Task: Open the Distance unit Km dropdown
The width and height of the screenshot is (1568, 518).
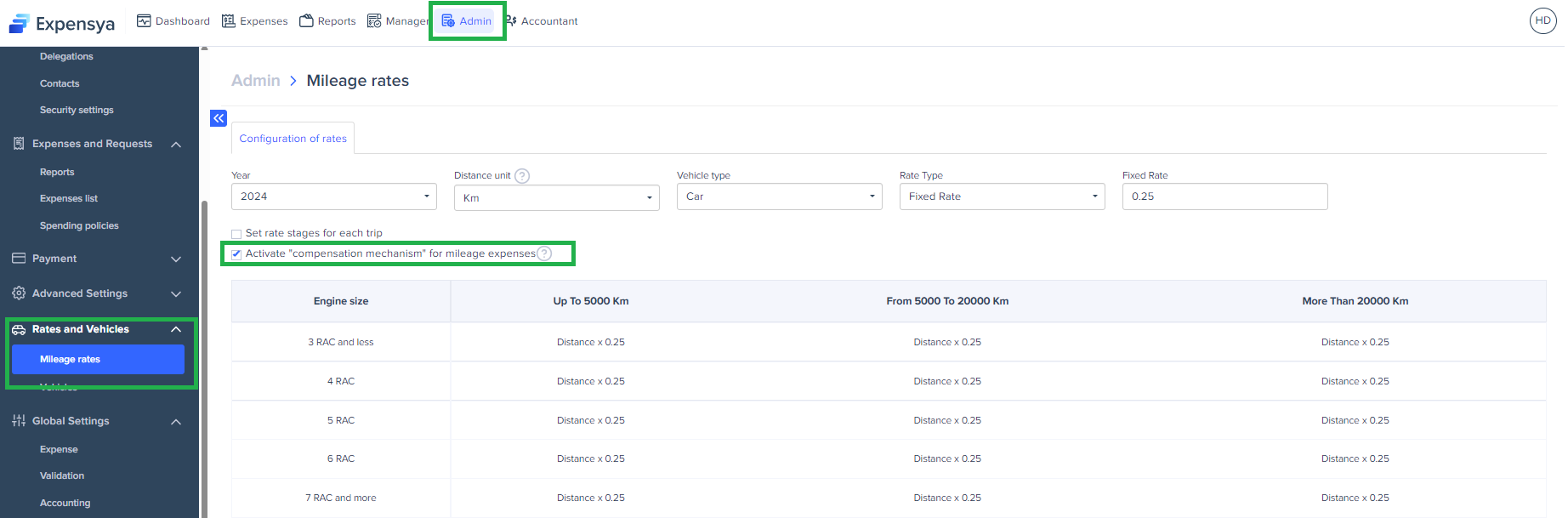Action: pos(556,198)
